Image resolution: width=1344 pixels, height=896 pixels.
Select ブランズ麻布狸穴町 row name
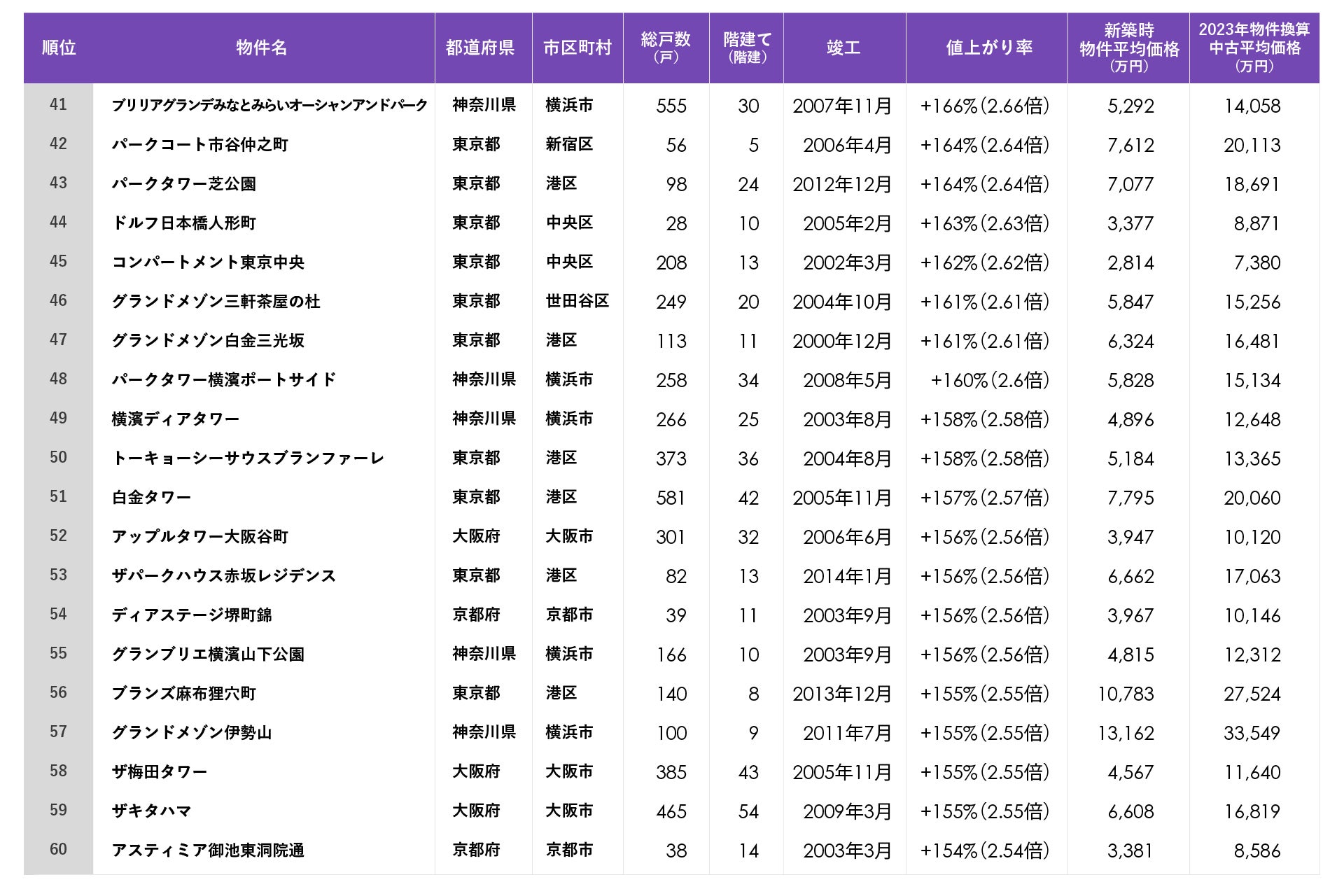[x=183, y=694]
